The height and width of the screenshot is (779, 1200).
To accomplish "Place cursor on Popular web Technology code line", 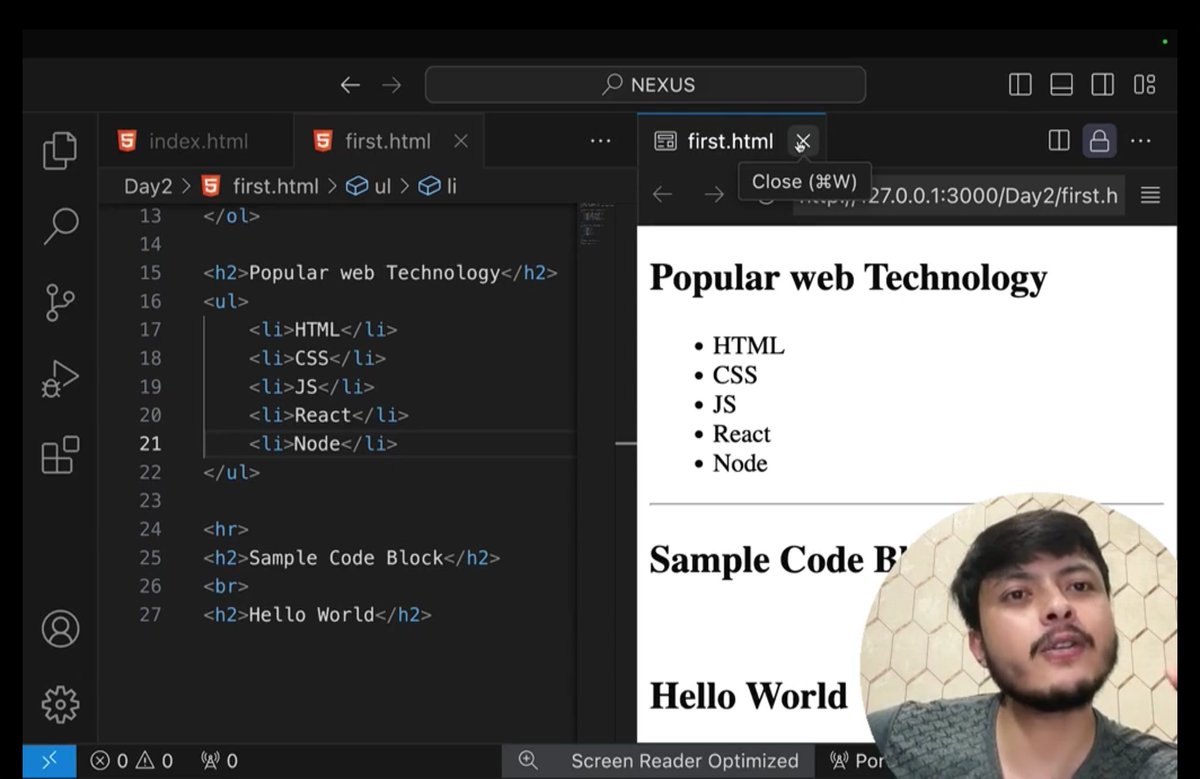I will tap(380, 273).
